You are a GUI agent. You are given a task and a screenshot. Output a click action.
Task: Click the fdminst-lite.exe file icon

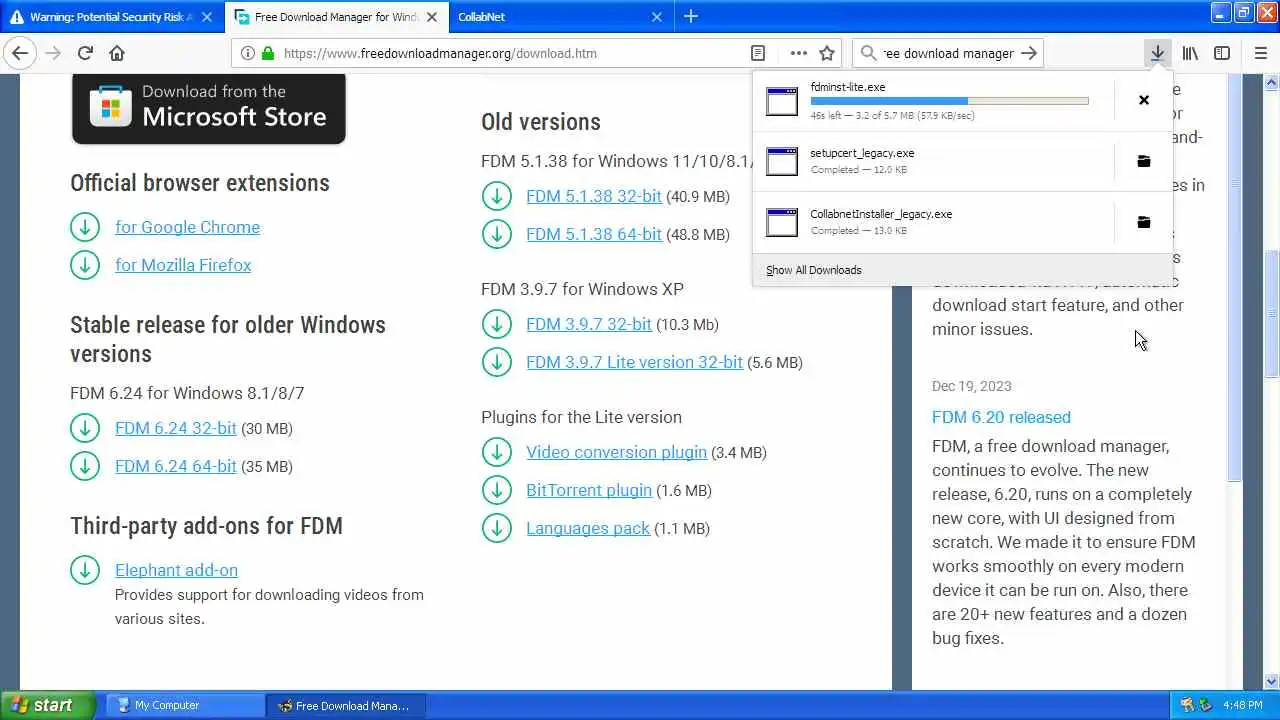(782, 100)
